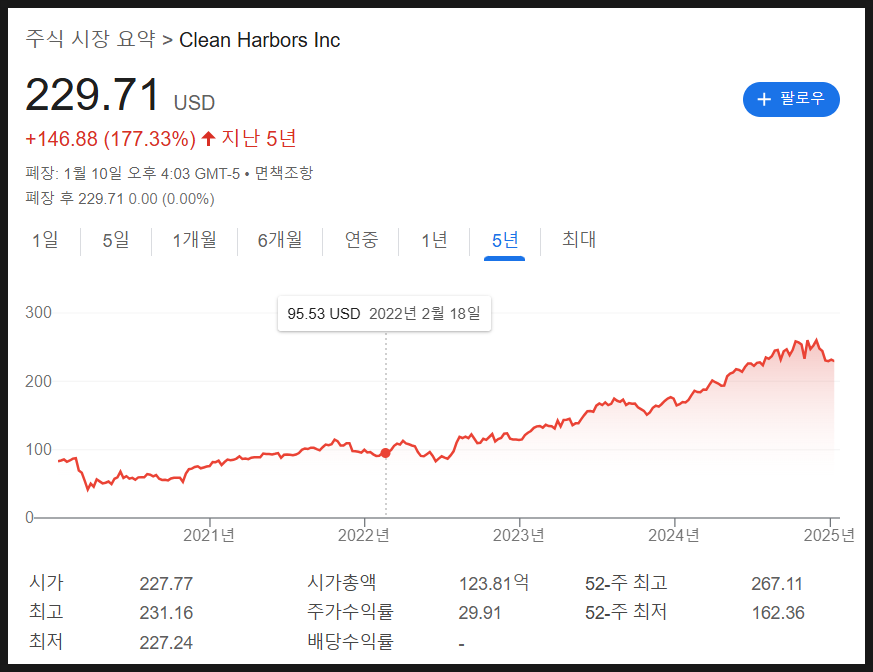Select the 5일 time range tab
Image resolution: width=873 pixels, height=672 pixels.
(x=116, y=240)
